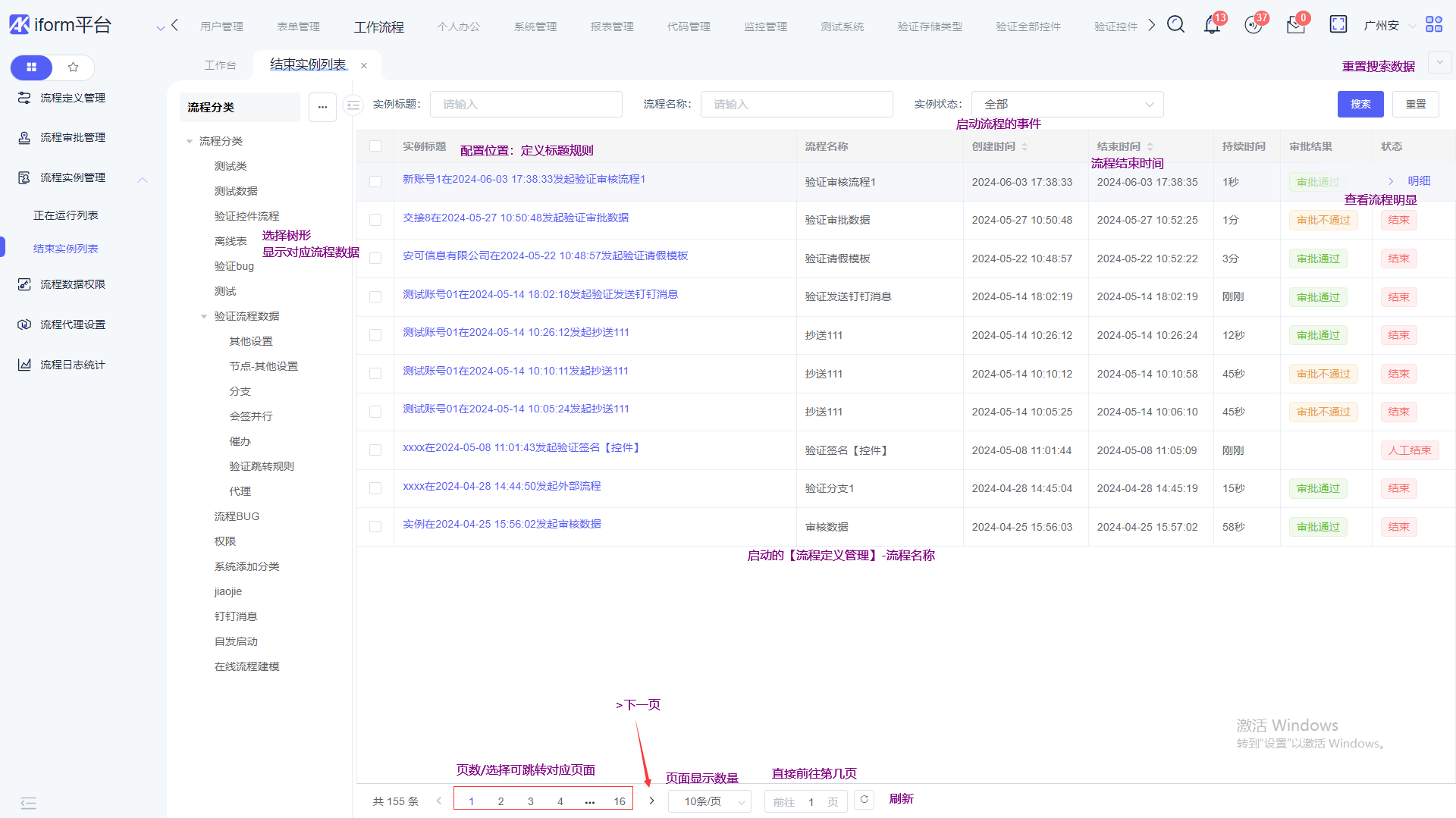Check the row for 验证审核流程1
This screenshot has height=818, width=1456.
click(x=375, y=182)
